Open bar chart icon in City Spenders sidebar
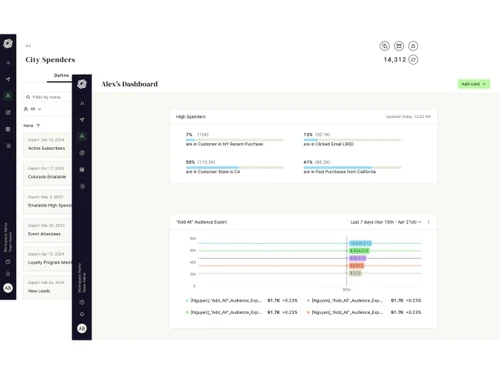Image resolution: width=500 pixels, height=375 pixels. coord(8,63)
